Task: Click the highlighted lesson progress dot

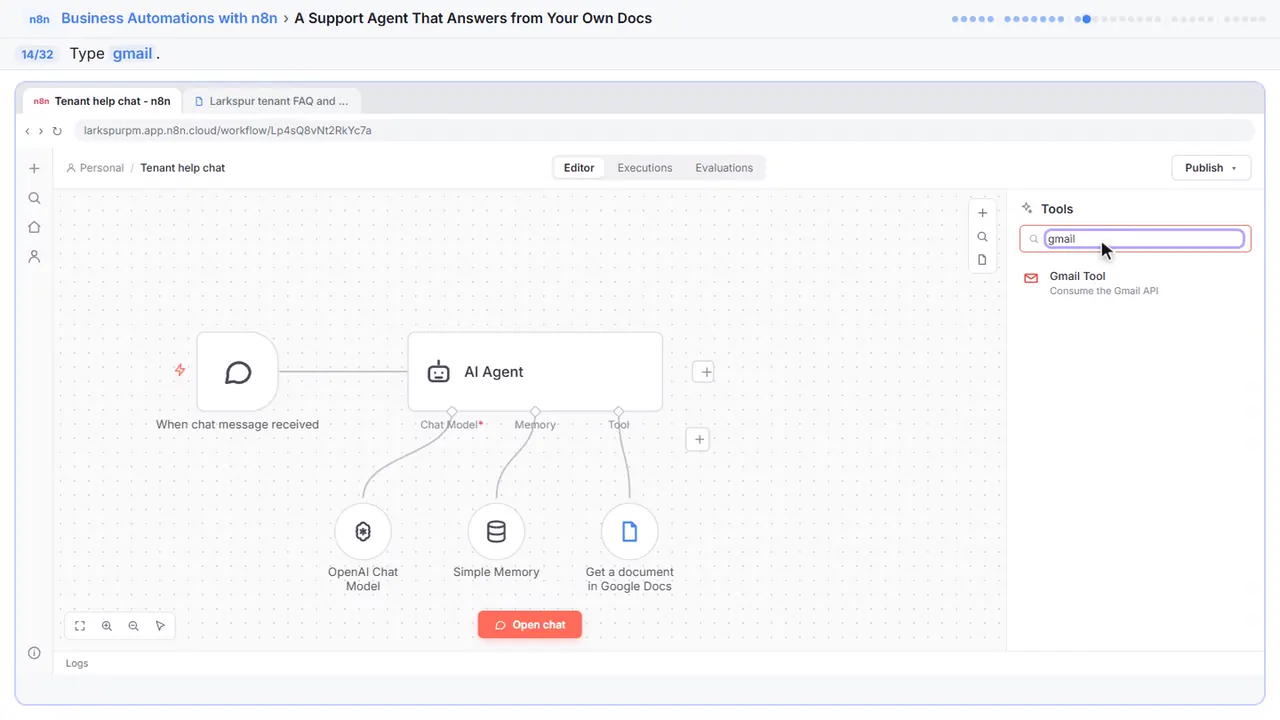Action: tap(1087, 18)
